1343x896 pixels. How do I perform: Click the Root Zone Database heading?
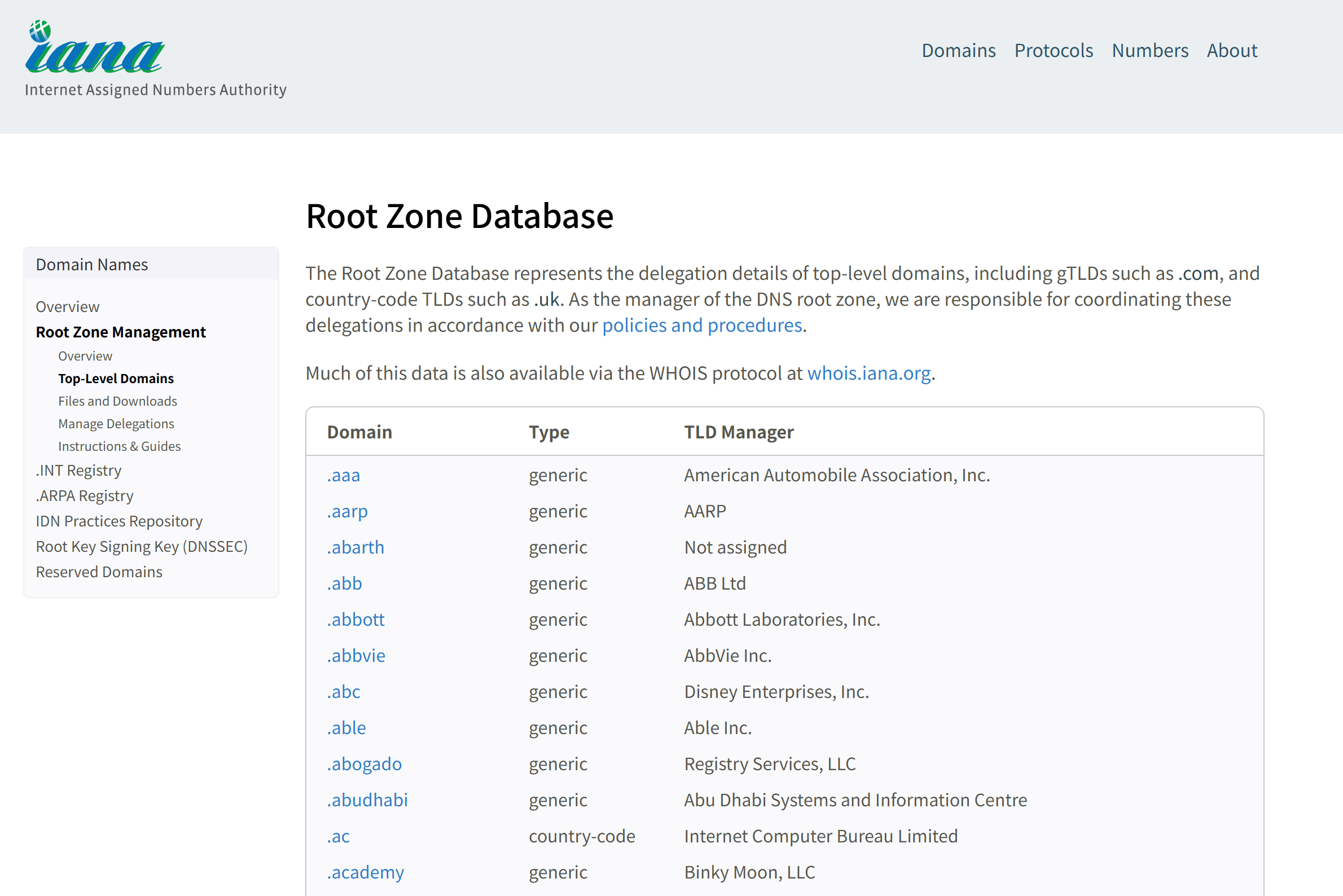click(459, 216)
